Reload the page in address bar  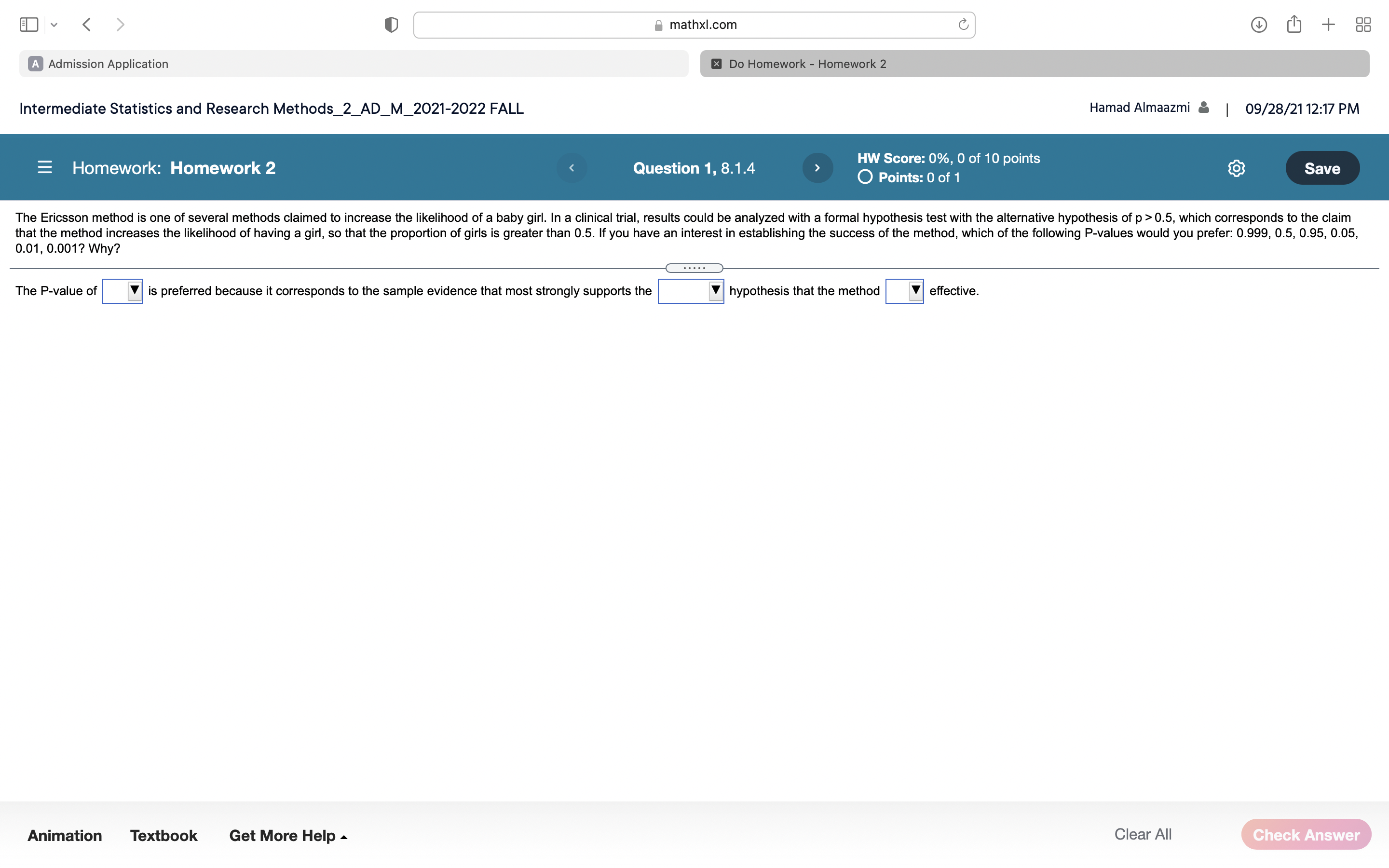(963, 25)
